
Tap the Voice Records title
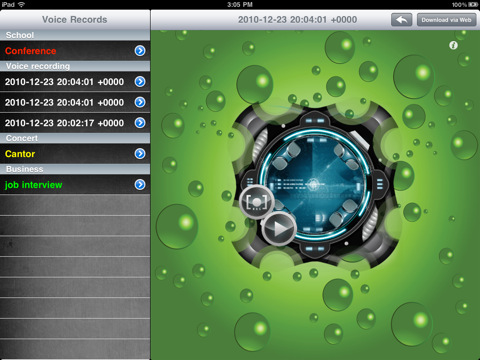click(x=75, y=20)
